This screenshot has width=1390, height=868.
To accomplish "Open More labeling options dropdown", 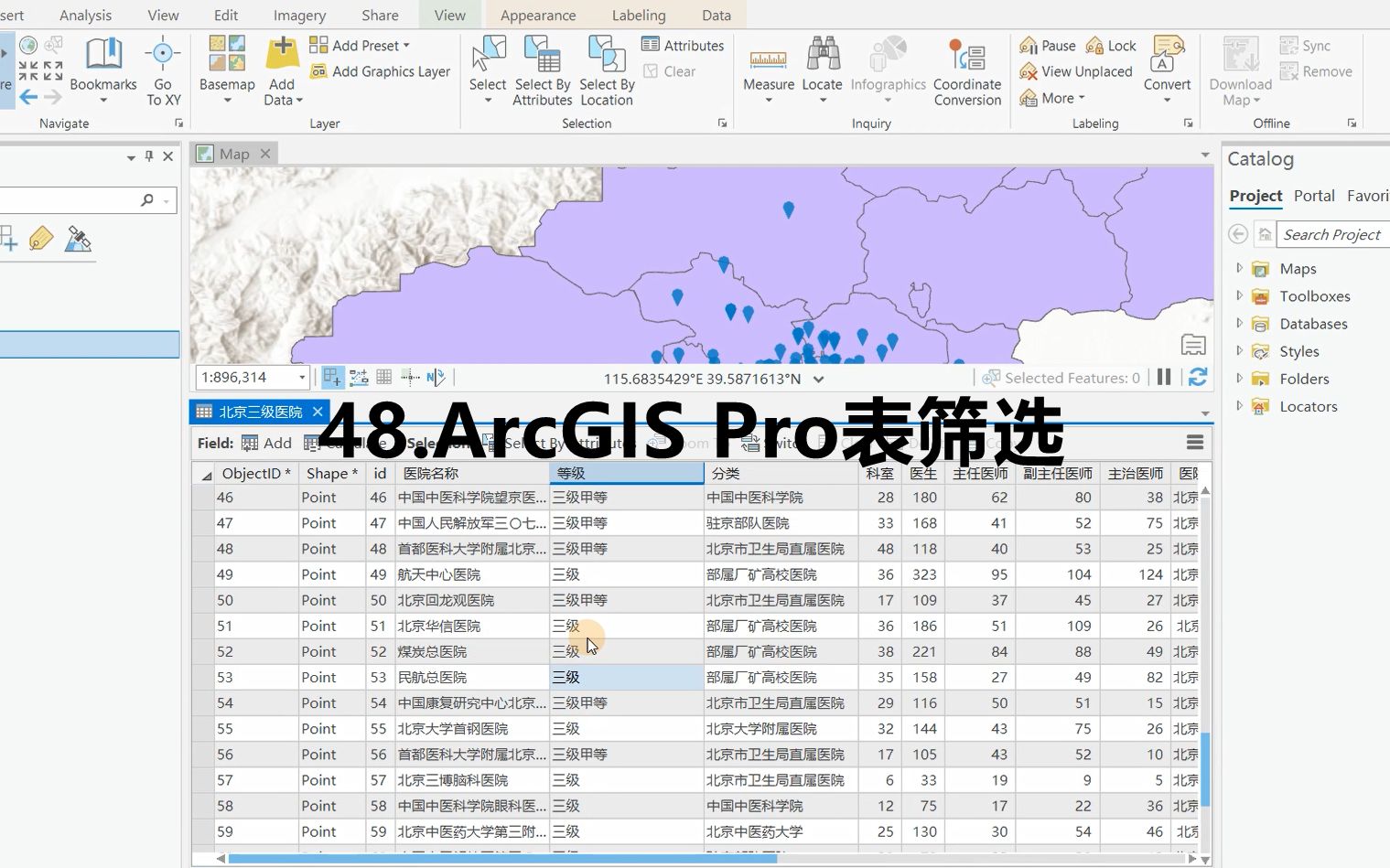I will (1052, 98).
